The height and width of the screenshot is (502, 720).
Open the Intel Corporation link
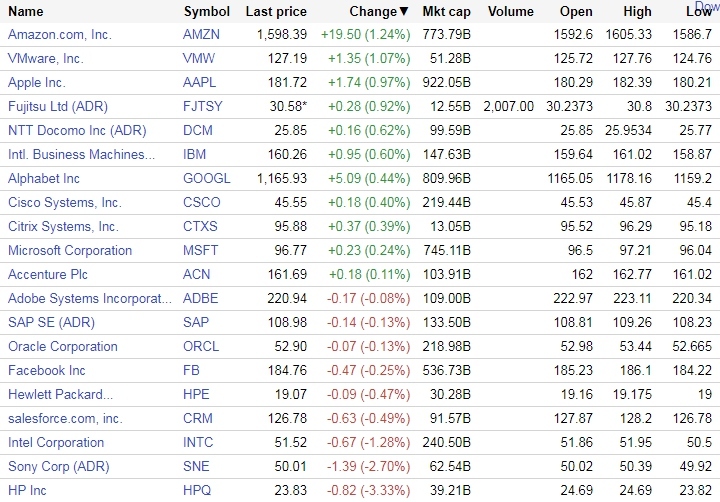tap(56, 443)
